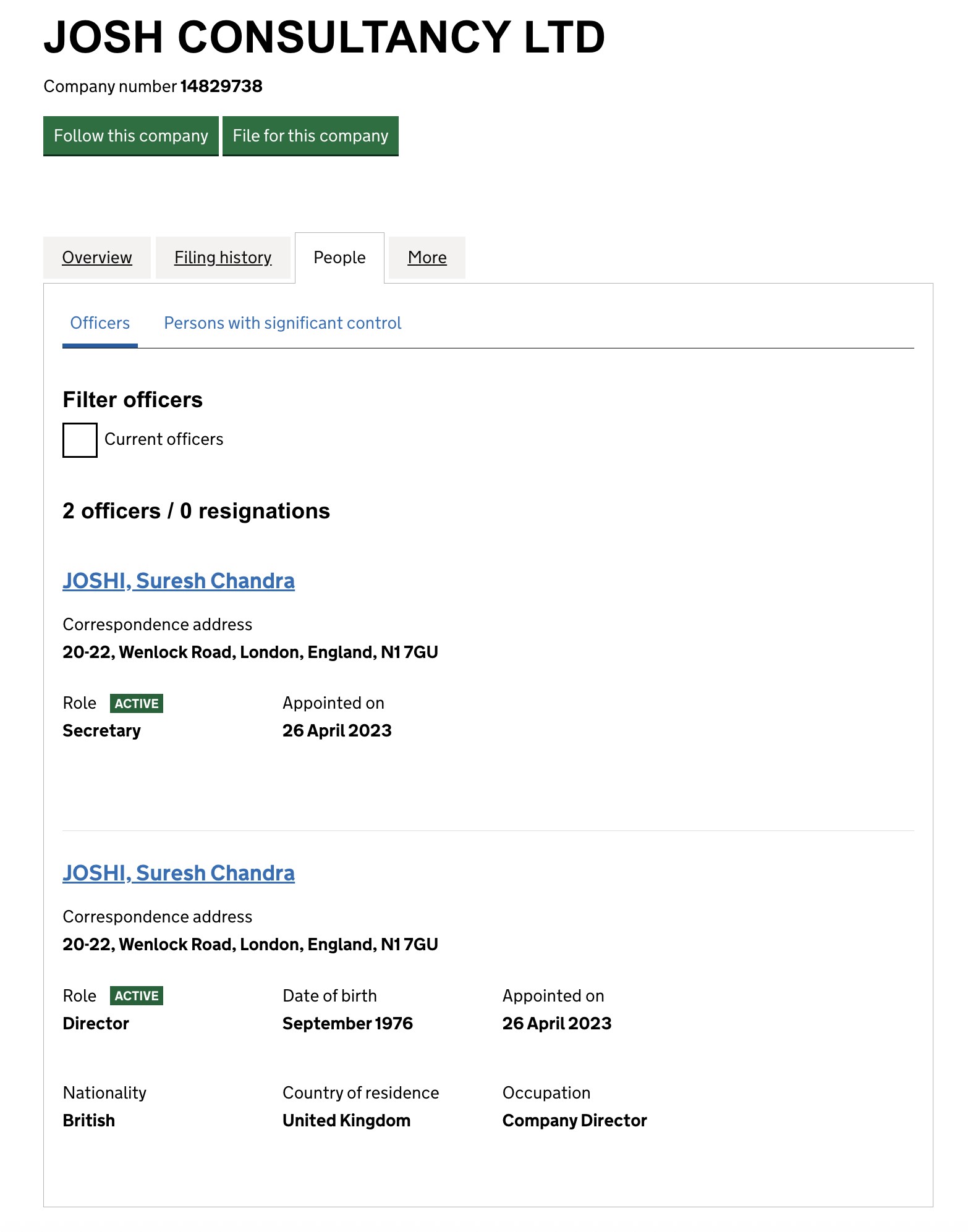Click the Nationality label
Viewport: 968px width, 1232px height.
pyautogui.click(x=104, y=1093)
